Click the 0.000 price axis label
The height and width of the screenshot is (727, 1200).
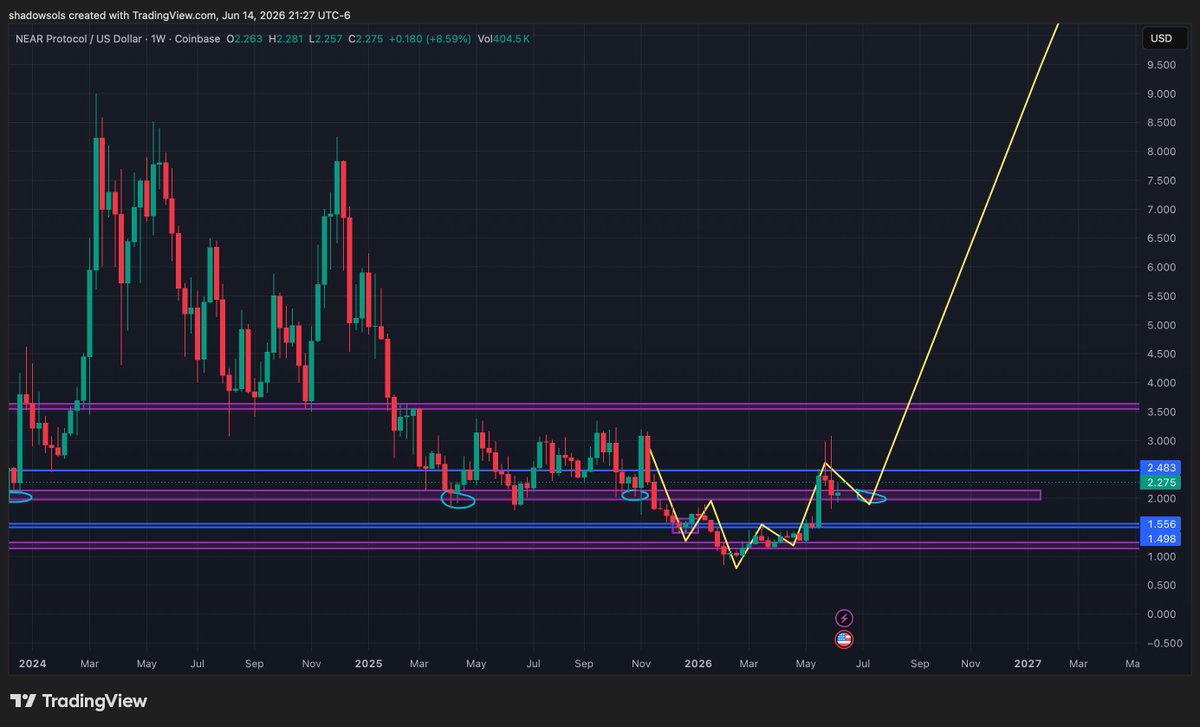pos(1161,614)
